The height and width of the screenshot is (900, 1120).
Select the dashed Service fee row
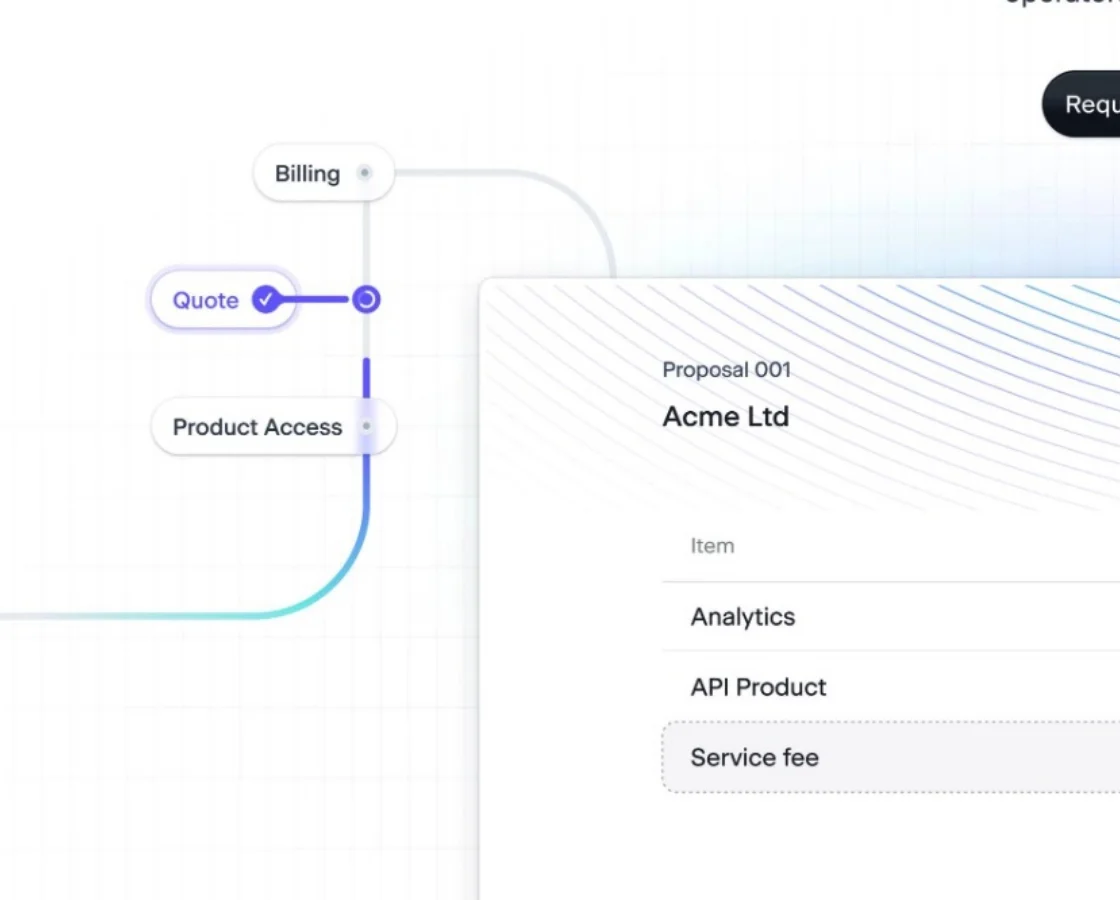click(891, 757)
